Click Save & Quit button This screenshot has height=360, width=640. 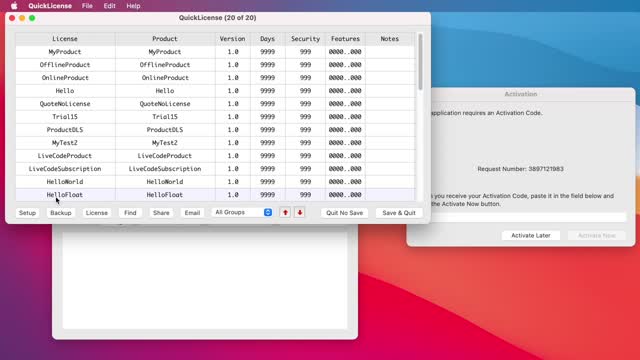pyautogui.click(x=399, y=213)
